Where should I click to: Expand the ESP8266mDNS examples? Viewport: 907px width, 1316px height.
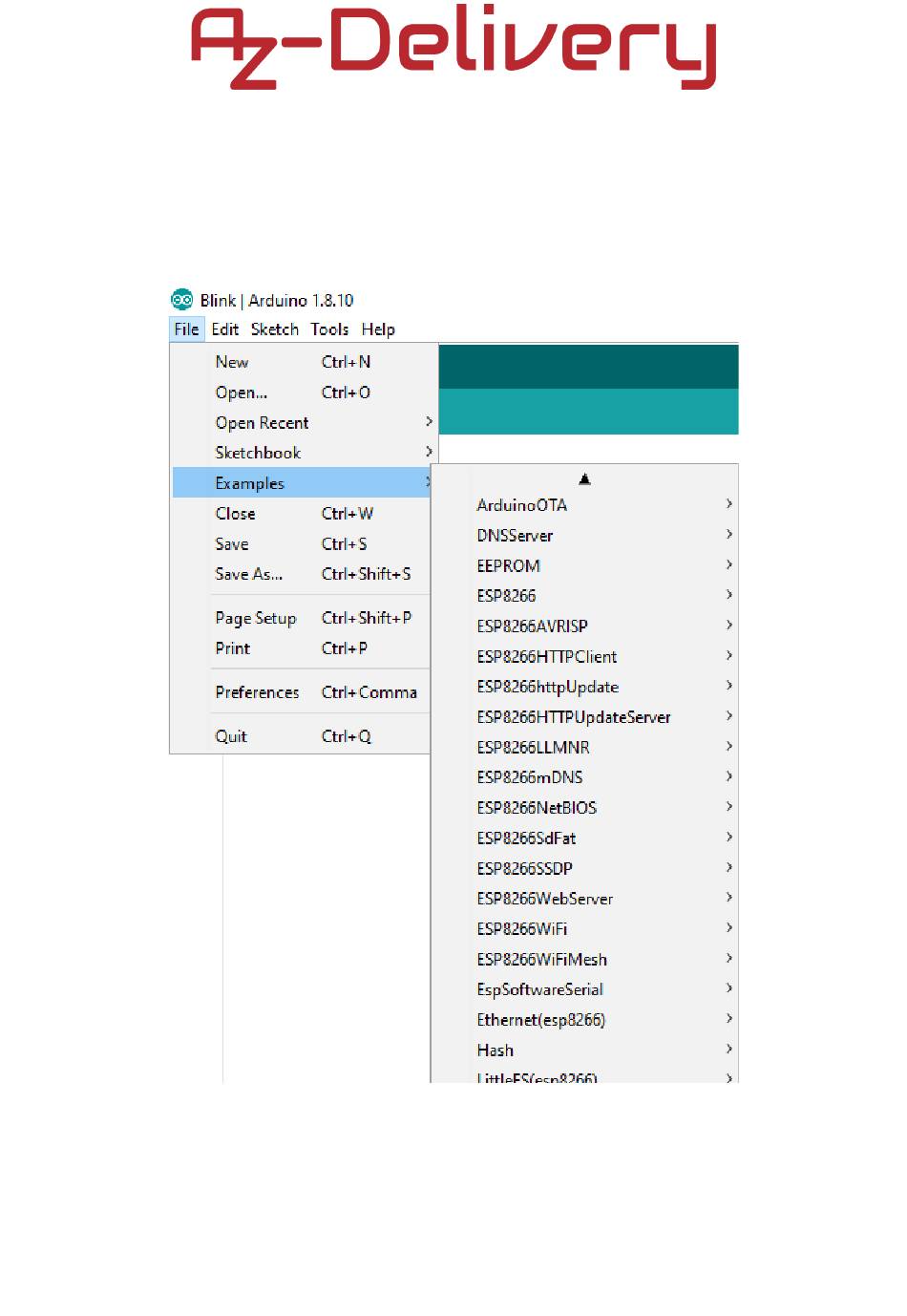coord(584,777)
